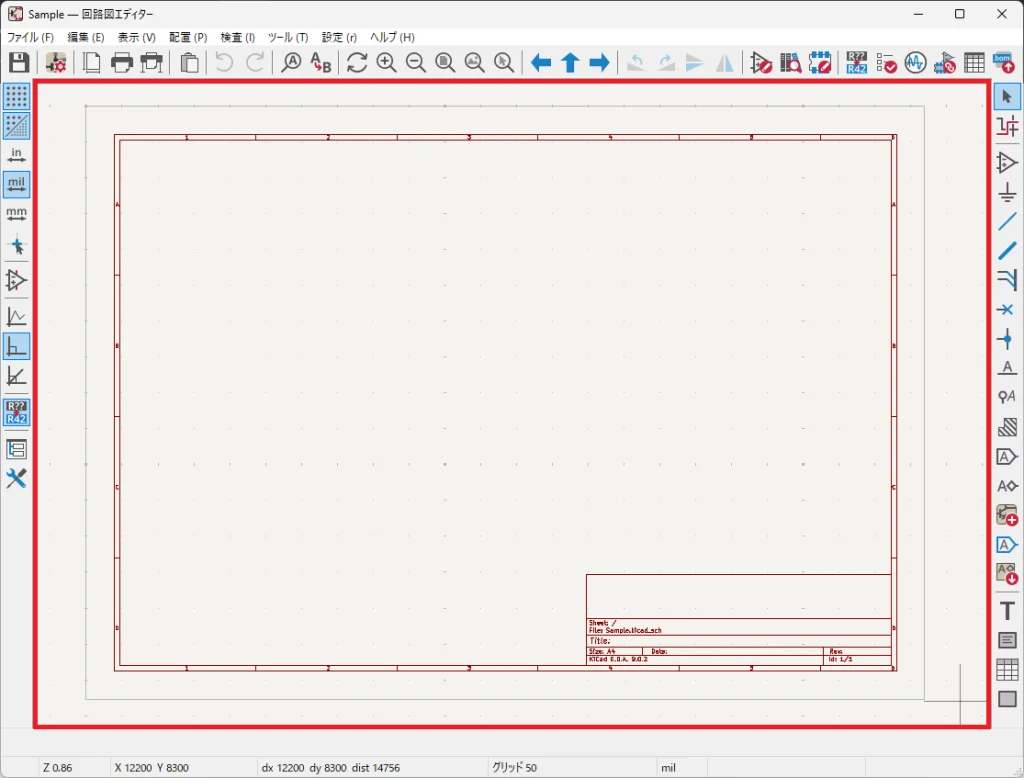Switch units to millimeters
Screen dimensions: 1024x778
16,214
